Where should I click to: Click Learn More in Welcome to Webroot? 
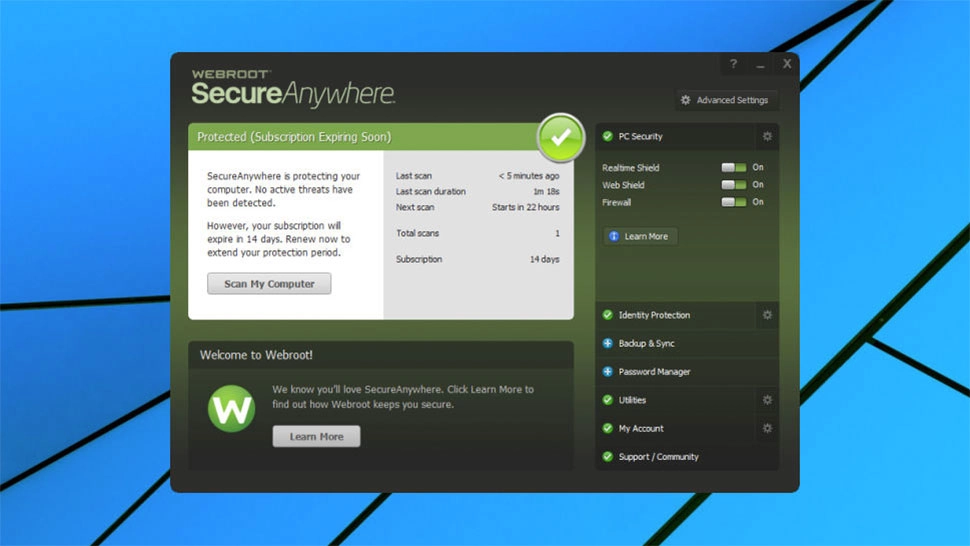pos(316,437)
